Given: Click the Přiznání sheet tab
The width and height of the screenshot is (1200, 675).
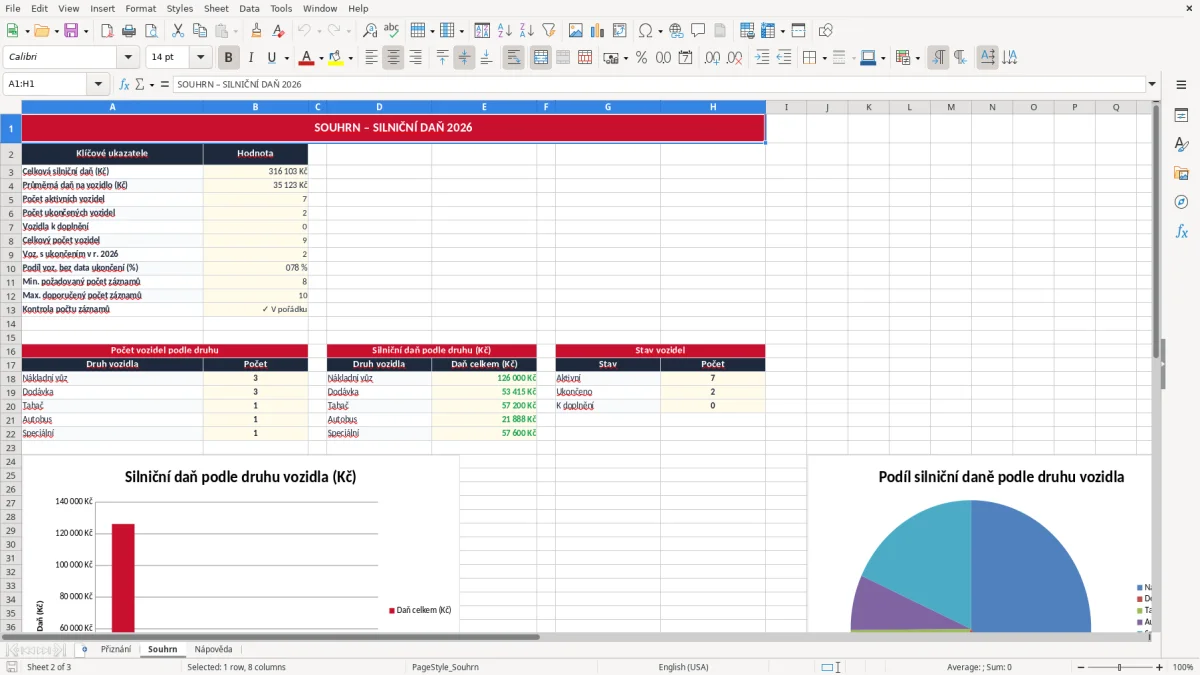Looking at the screenshot, I should tap(116, 649).
